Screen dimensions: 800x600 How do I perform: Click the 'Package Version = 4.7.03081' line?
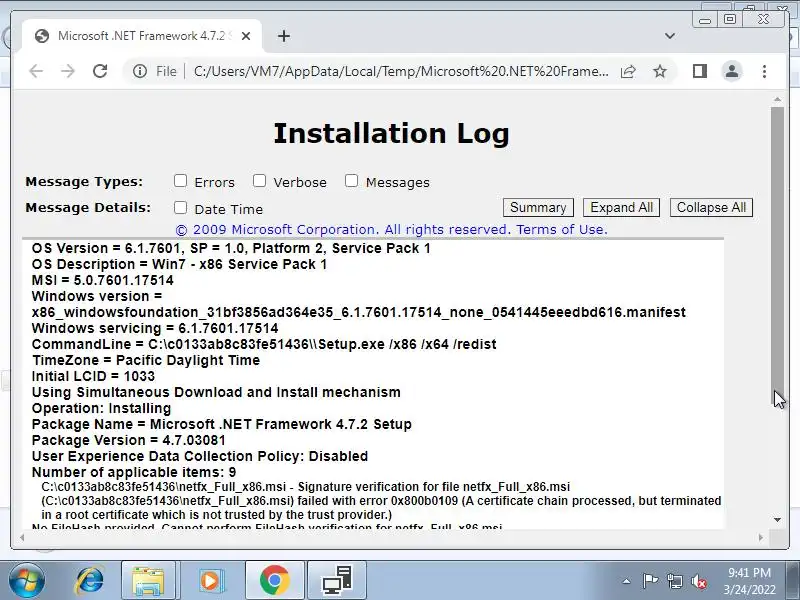[129, 440]
